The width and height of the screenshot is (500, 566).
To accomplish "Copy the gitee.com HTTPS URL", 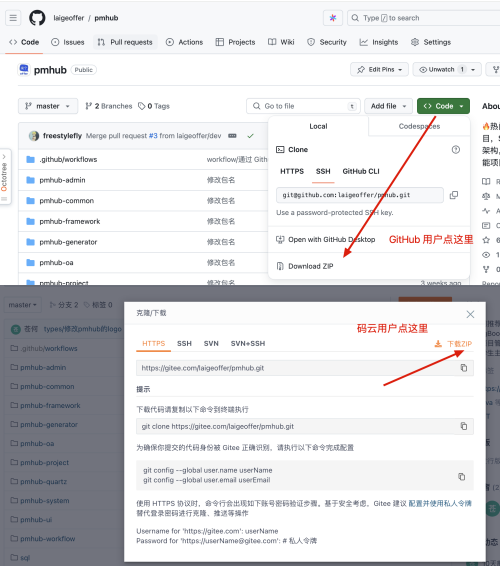I will tap(464, 368).
